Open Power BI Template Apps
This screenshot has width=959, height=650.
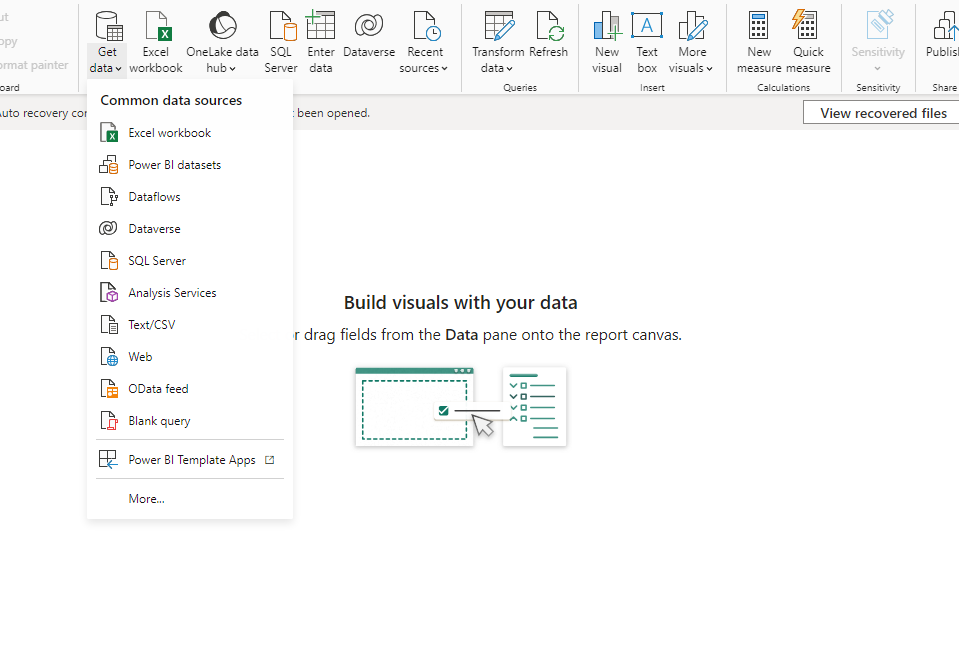tap(189, 459)
